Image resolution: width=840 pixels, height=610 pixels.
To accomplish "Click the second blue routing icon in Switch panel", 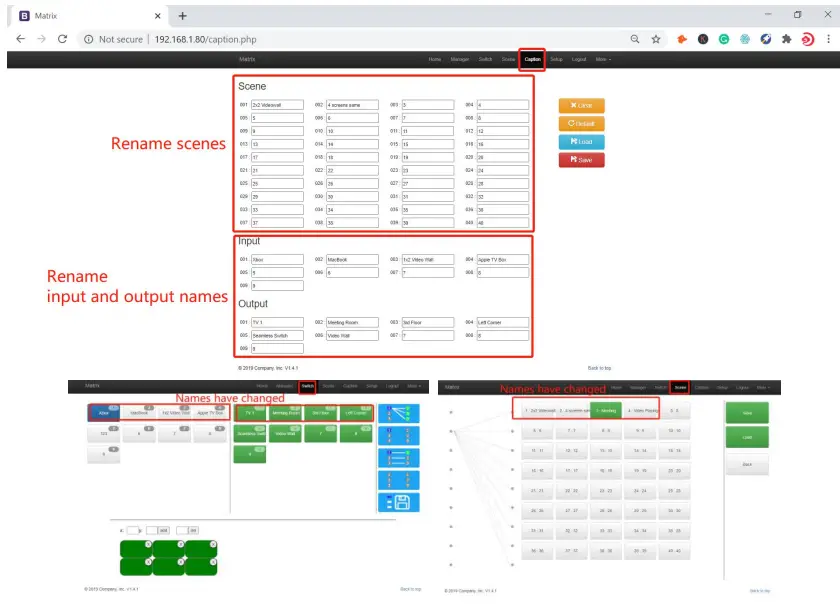I will [x=399, y=436].
